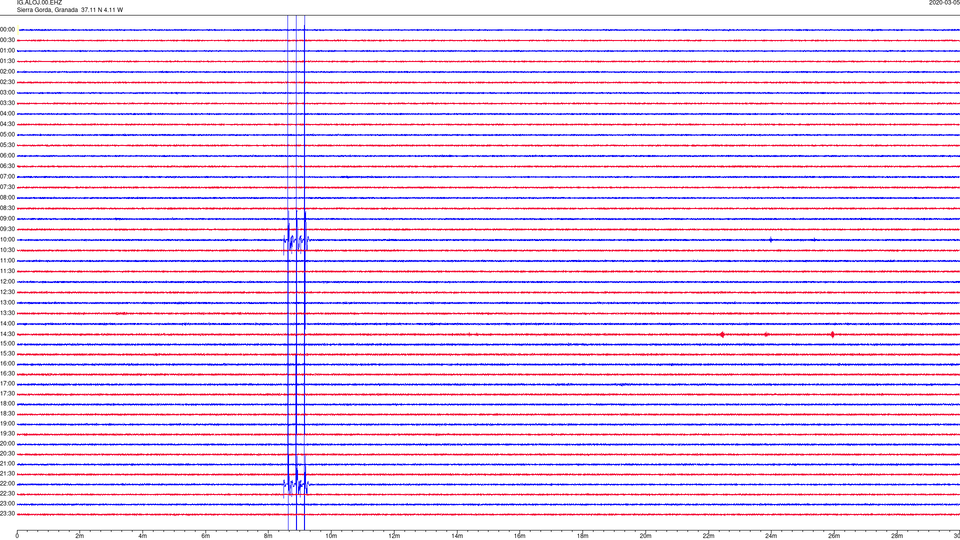Select the 16:00 trace time label

point(7,364)
